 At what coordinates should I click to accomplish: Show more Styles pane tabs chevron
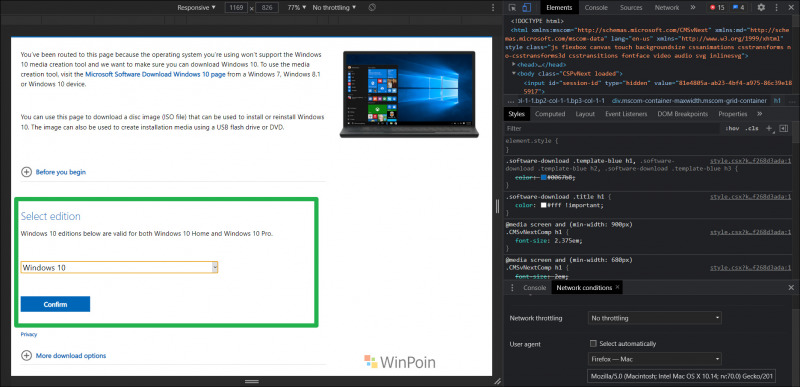pos(760,114)
